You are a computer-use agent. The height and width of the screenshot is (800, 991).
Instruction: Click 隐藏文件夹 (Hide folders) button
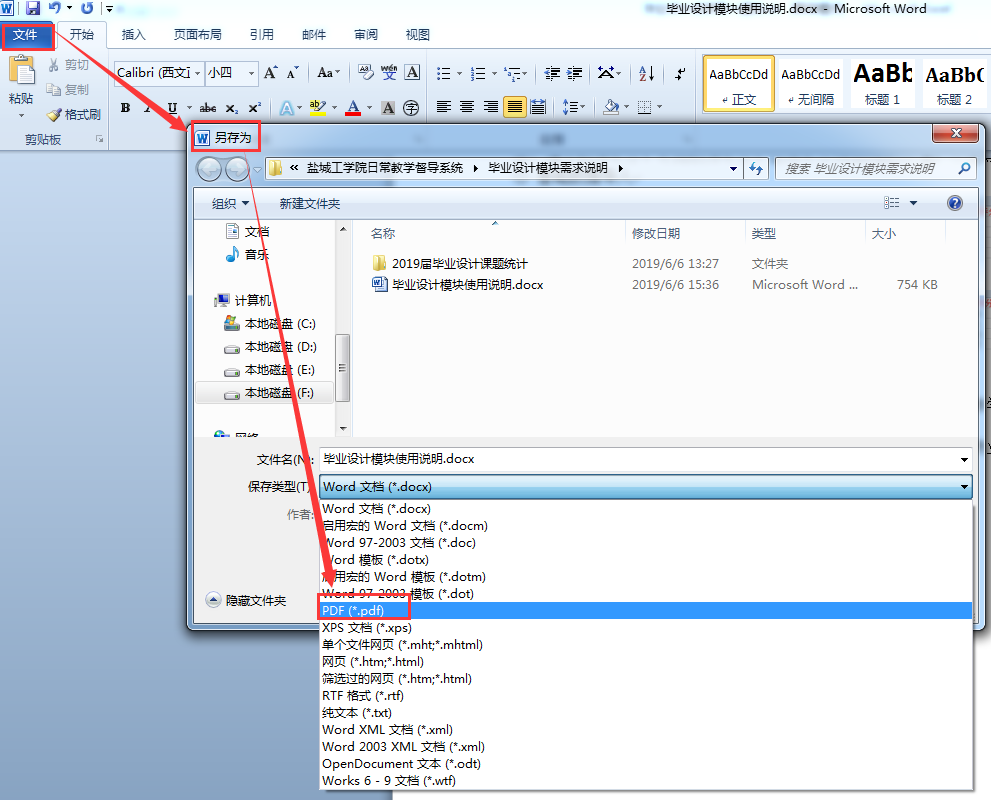pyautogui.click(x=246, y=601)
